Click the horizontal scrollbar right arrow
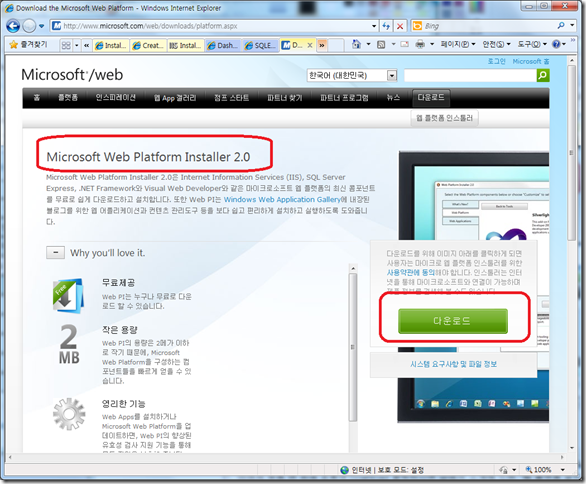 coord(562,457)
